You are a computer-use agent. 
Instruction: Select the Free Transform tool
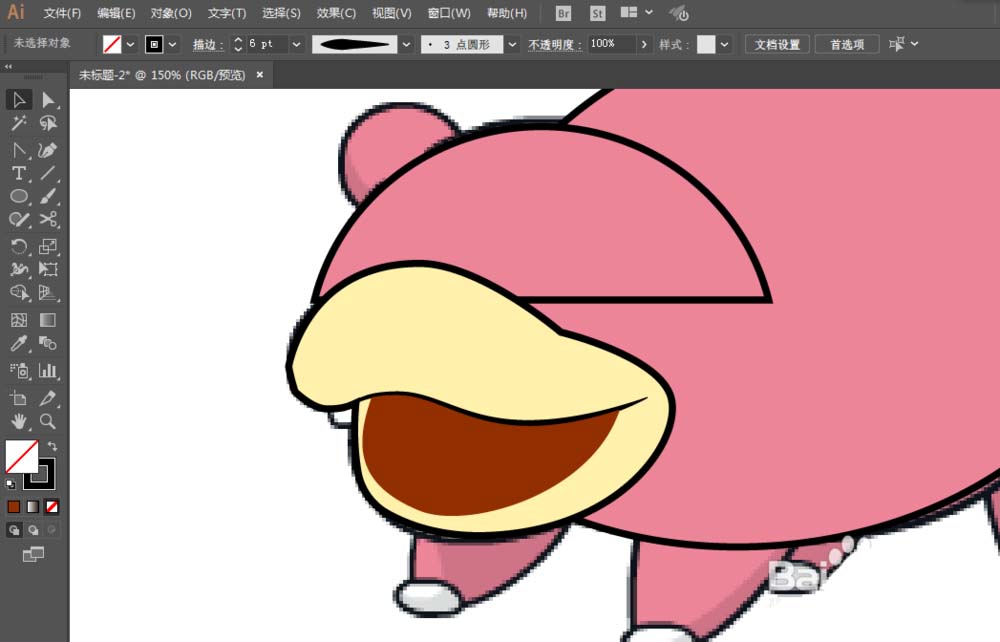[x=48, y=269]
